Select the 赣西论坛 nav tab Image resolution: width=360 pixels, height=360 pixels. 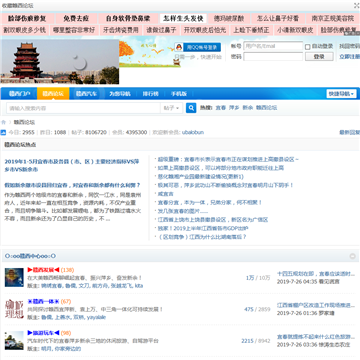(53, 94)
